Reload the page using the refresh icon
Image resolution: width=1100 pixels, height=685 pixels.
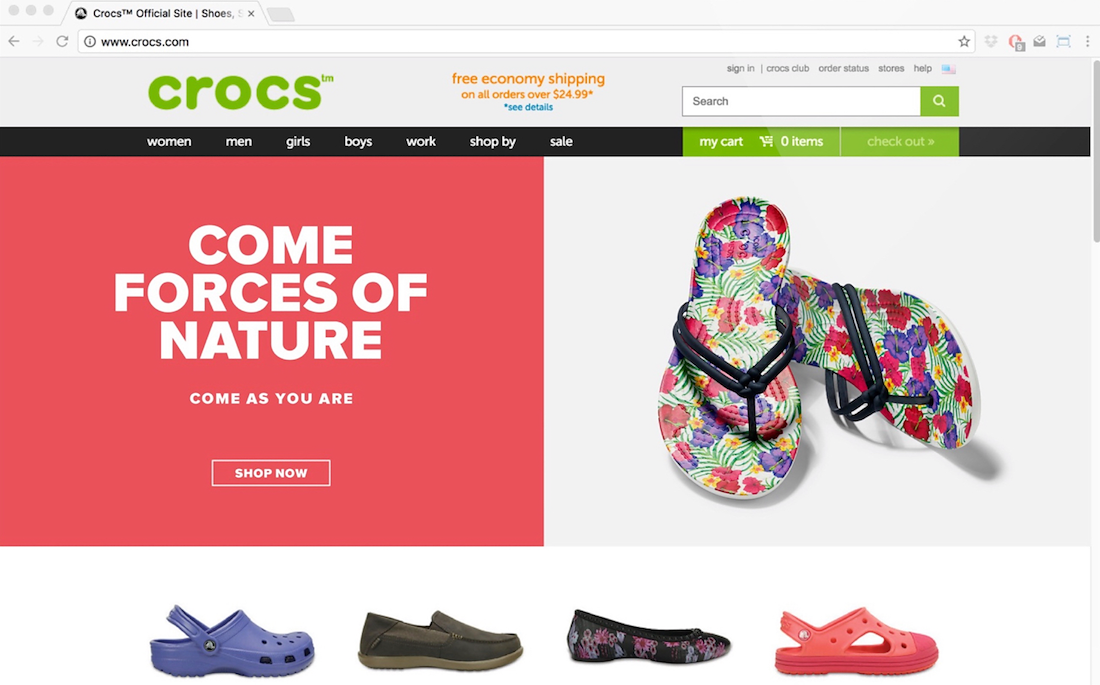[x=62, y=41]
